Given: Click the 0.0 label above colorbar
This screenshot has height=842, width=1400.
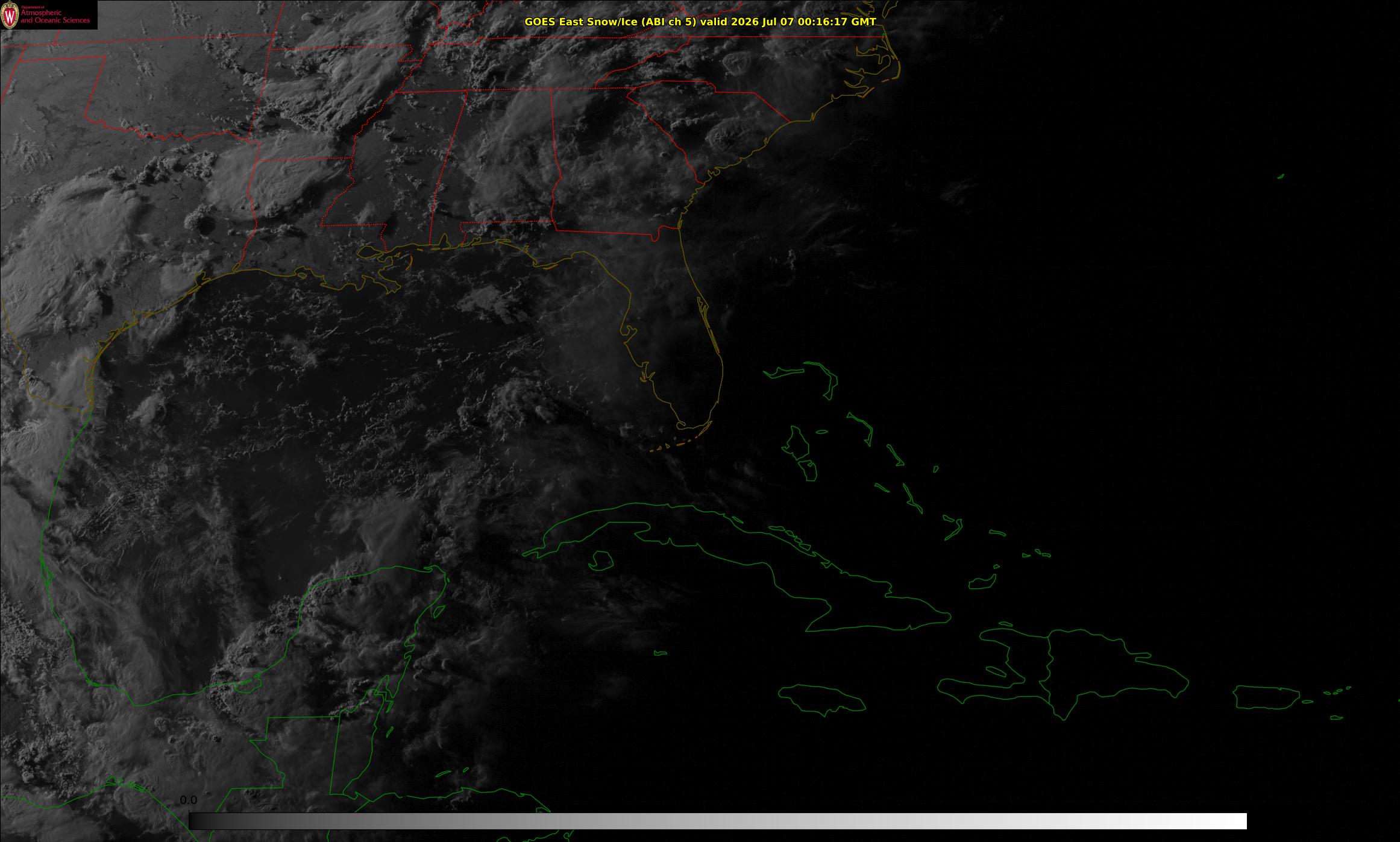Looking at the screenshot, I should coord(189,800).
